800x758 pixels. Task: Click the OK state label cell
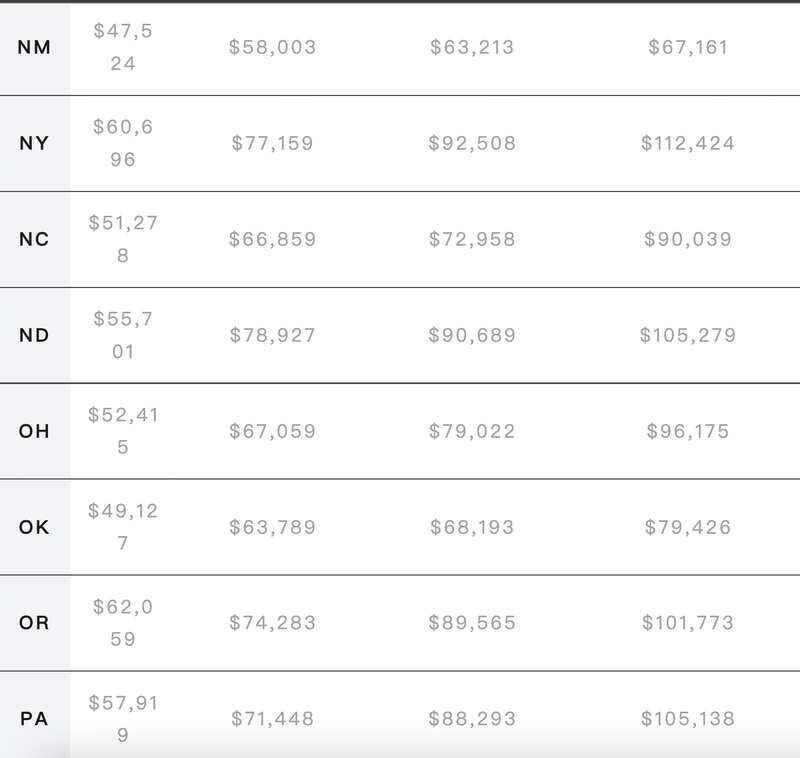pyautogui.click(x=34, y=527)
